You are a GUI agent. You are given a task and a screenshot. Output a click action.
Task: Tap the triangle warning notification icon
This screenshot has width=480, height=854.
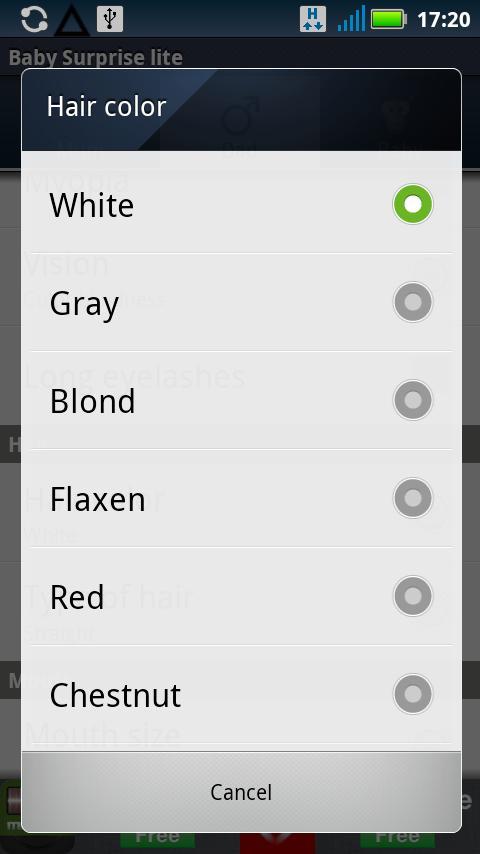[x=72, y=21]
